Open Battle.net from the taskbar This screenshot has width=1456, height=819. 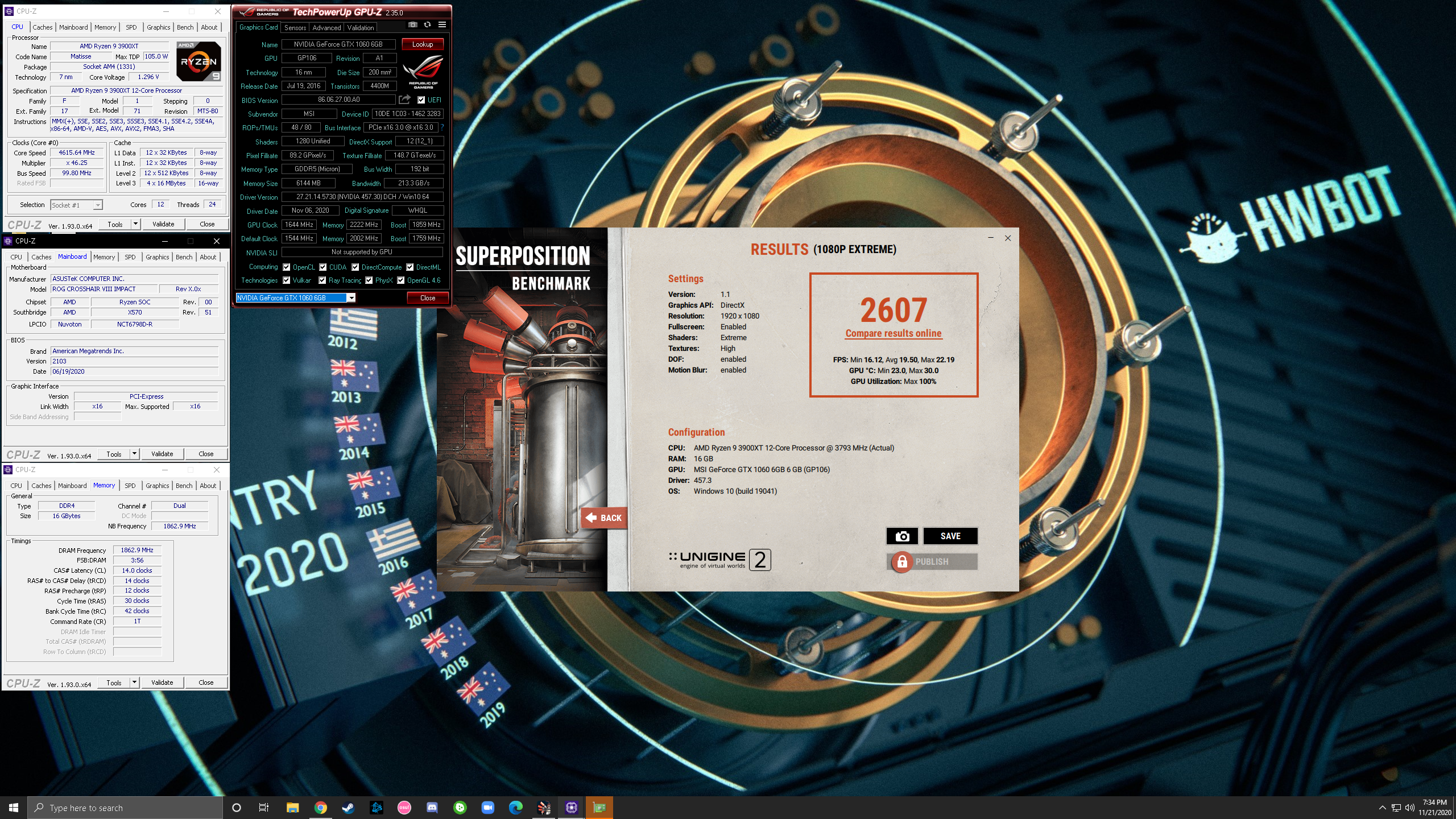[x=377, y=808]
